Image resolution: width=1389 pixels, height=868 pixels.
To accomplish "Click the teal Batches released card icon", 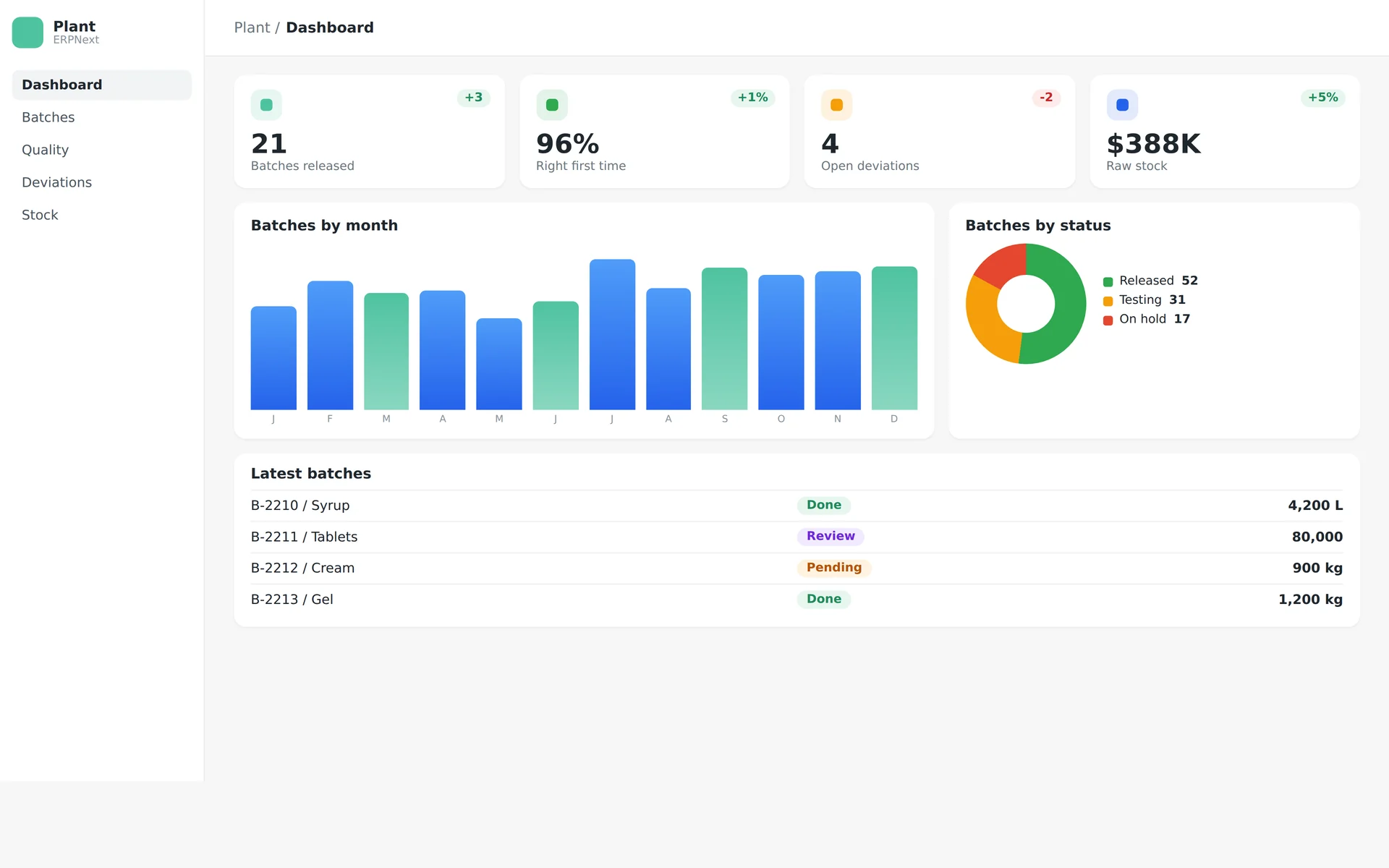I will (x=266, y=105).
